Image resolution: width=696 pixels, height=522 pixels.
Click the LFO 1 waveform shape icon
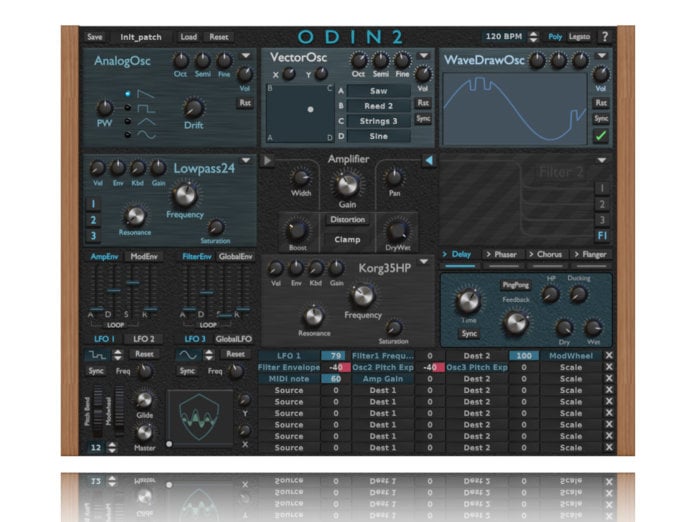(101, 354)
